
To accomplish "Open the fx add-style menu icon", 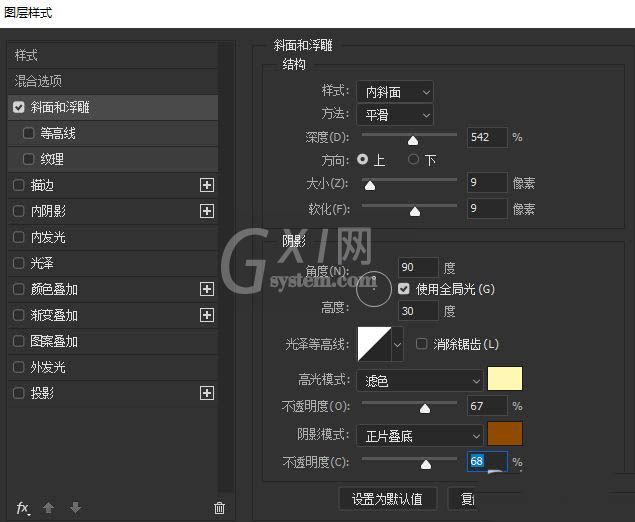I will coord(23,507).
